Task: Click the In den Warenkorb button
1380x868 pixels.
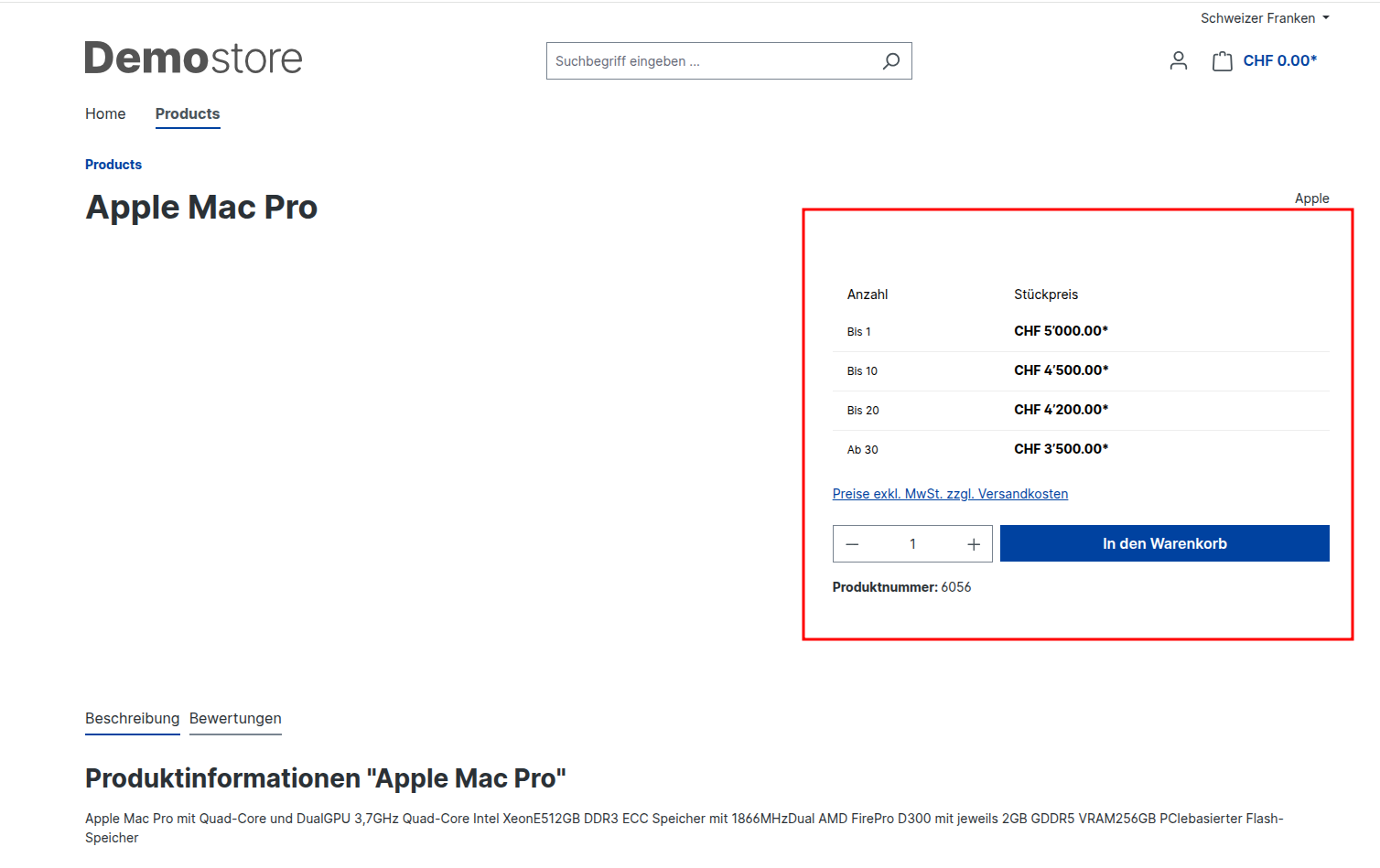Action: [x=1164, y=543]
